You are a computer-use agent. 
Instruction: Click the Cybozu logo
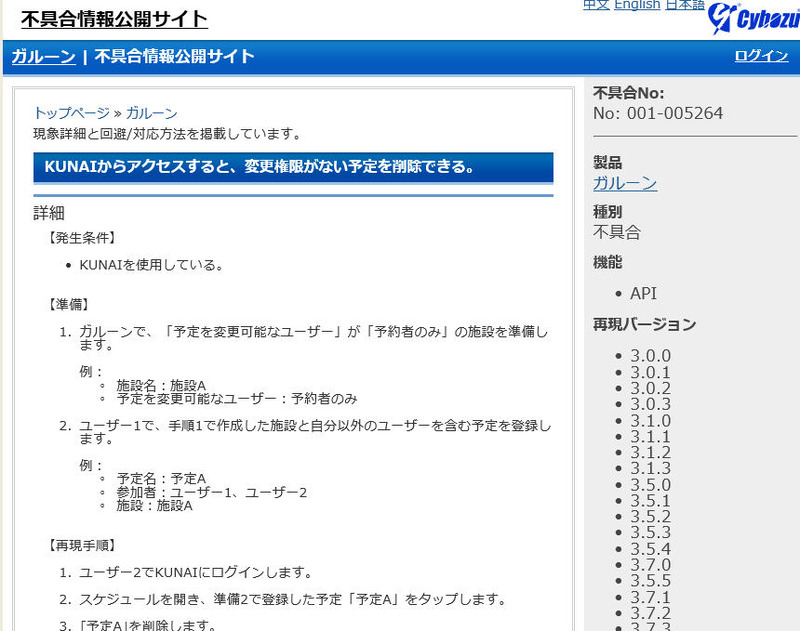click(752, 18)
